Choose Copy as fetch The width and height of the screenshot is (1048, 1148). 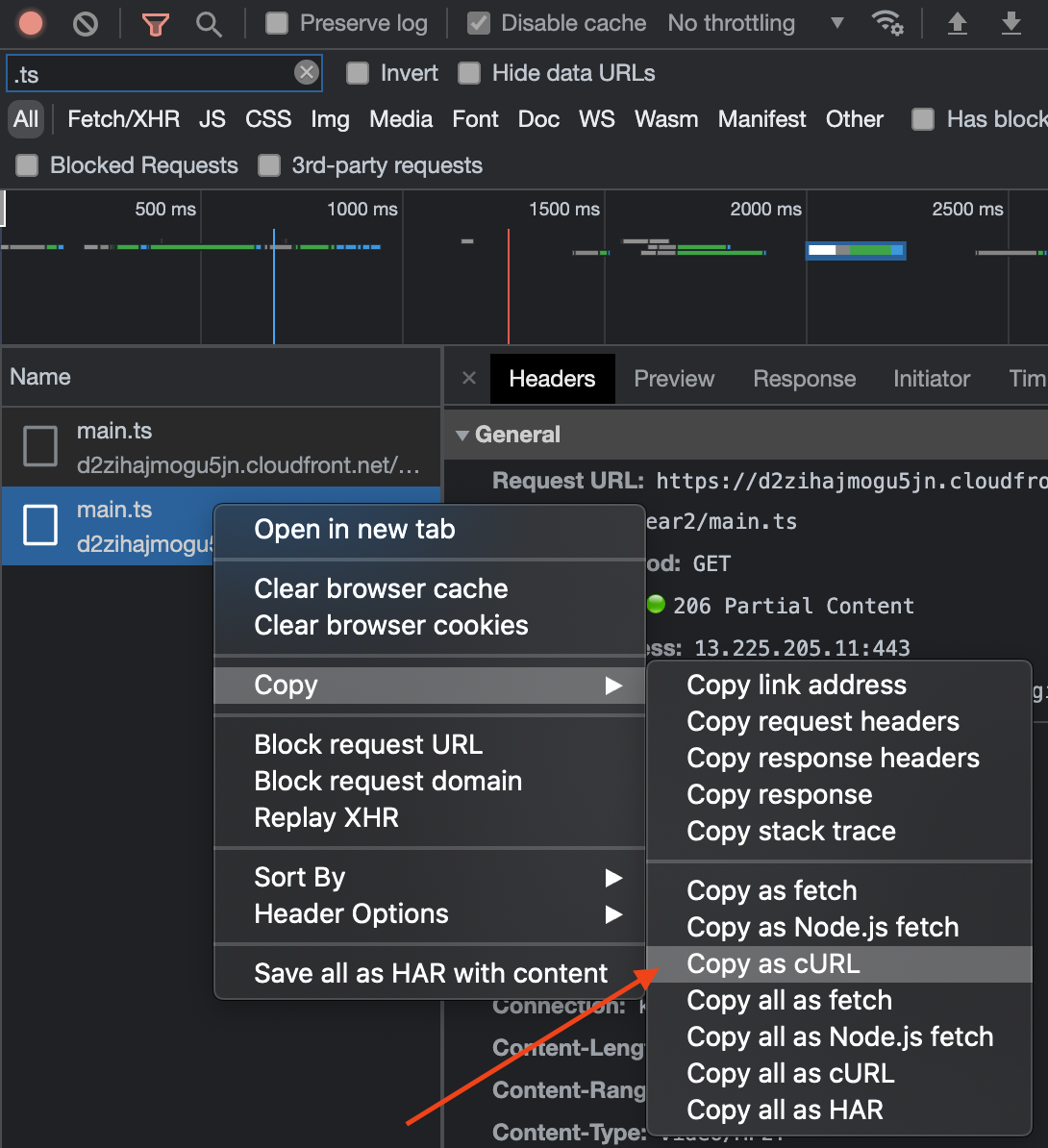click(839, 891)
